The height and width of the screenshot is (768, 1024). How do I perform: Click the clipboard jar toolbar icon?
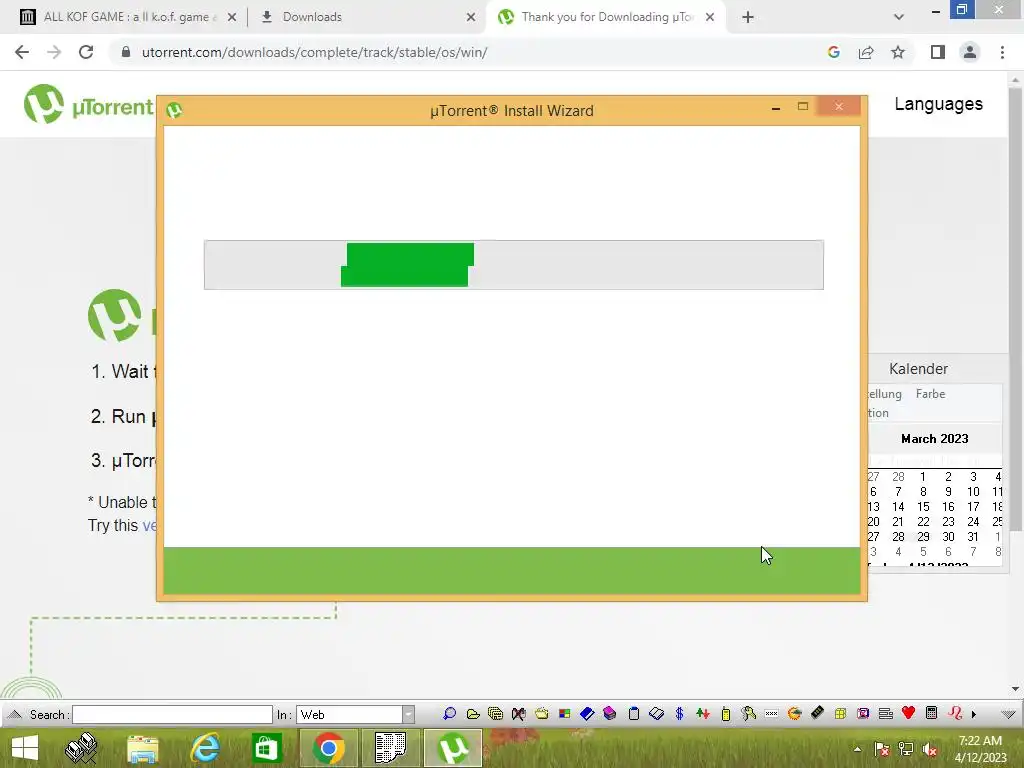(633, 714)
